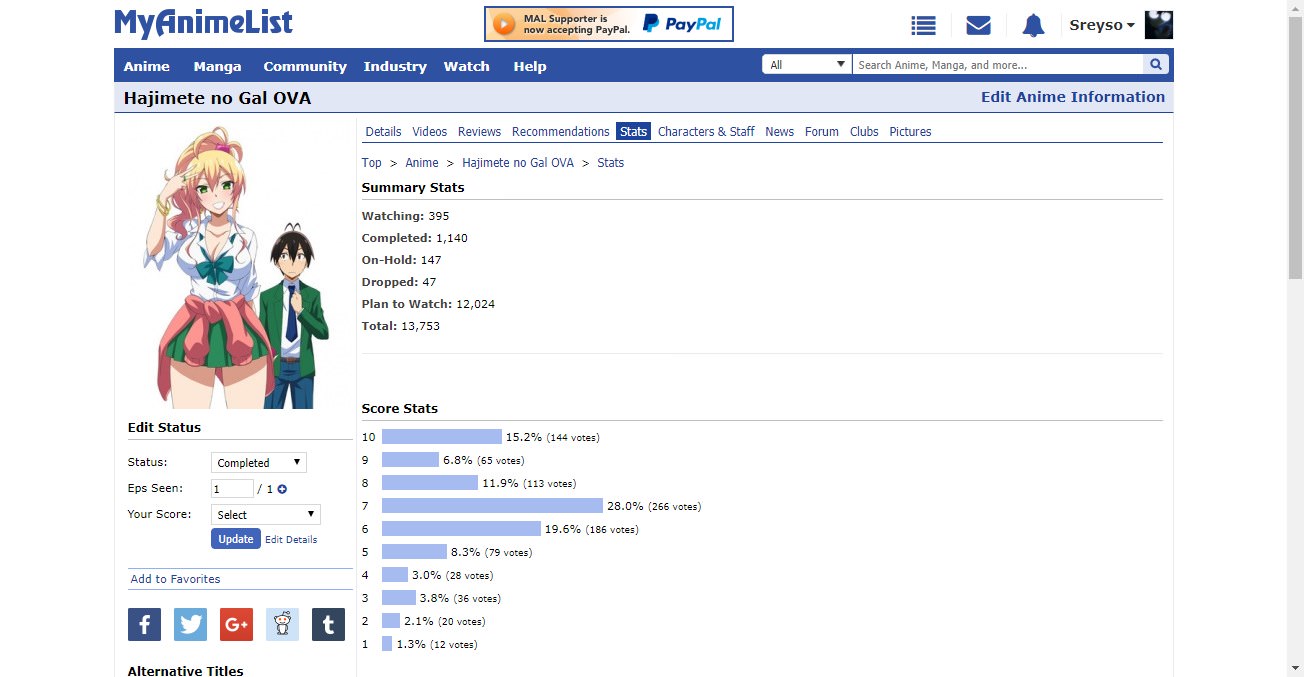Image resolution: width=1304 pixels, height=677 pixels.
Task: Share on Reddit icon
Action: [282, 625]
